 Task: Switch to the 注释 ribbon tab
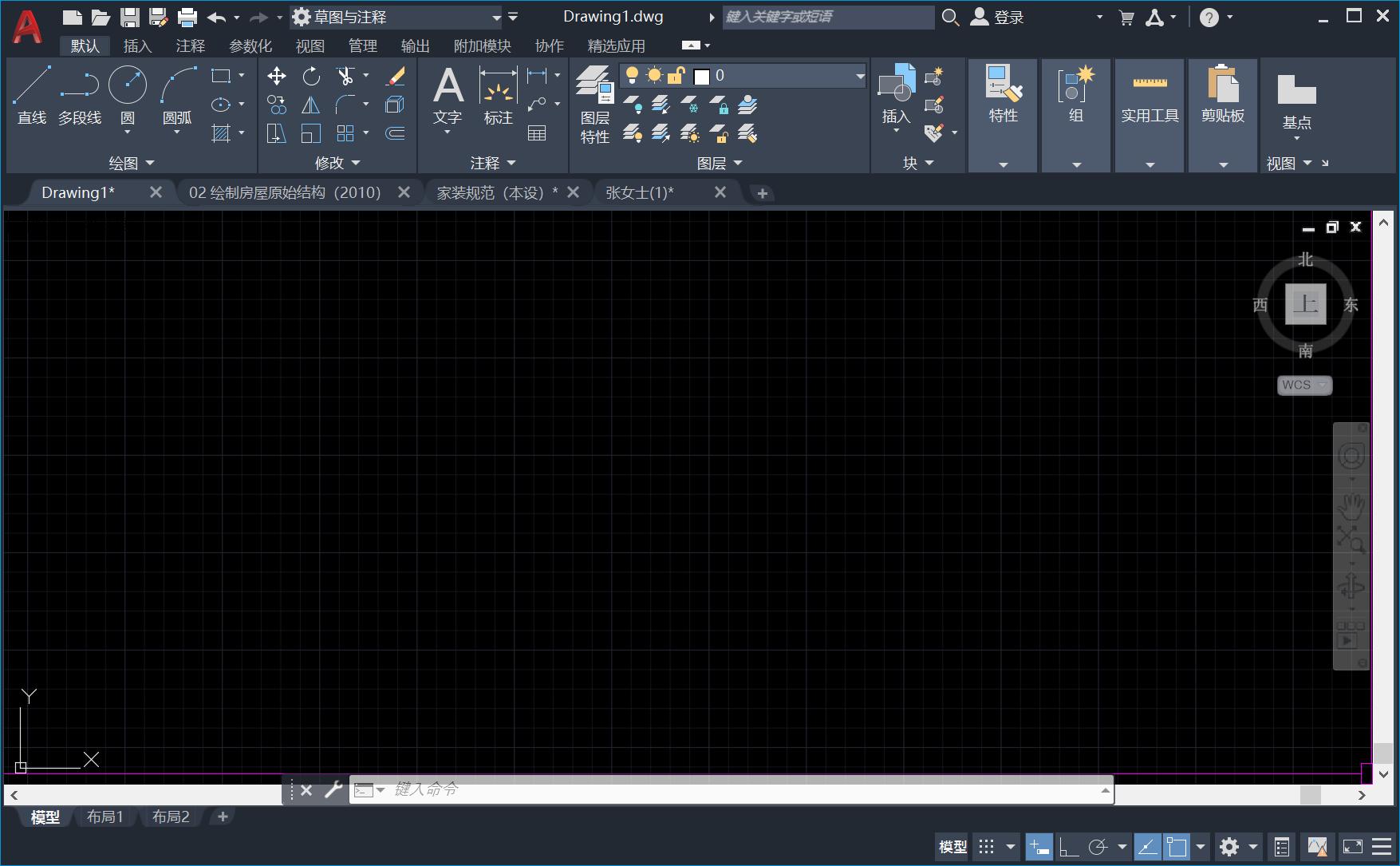(x=190, y=46)
